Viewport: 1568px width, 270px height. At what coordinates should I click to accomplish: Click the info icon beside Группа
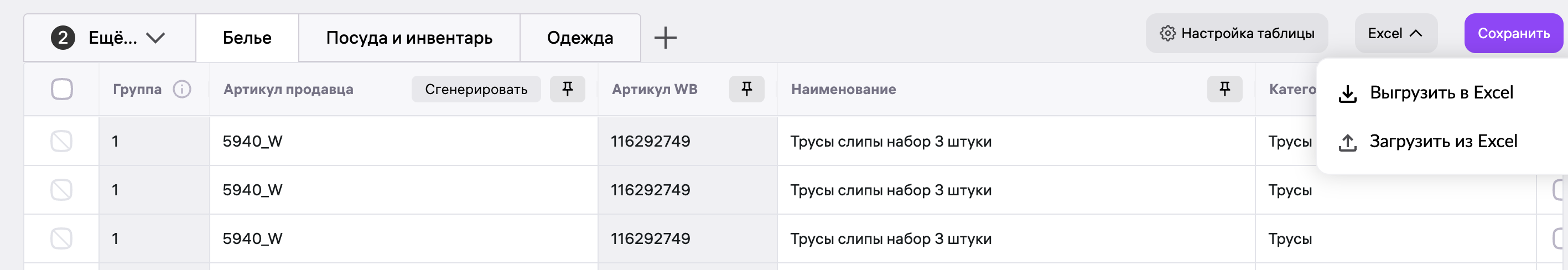point(182,90)
